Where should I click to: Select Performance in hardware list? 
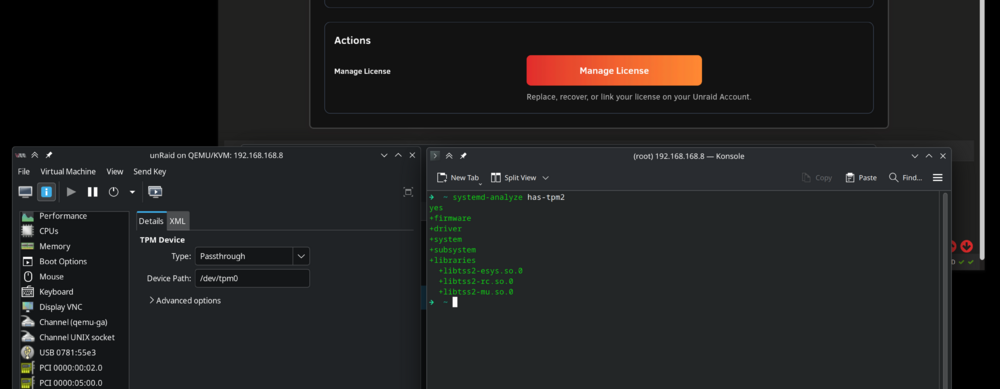[74, 216]
